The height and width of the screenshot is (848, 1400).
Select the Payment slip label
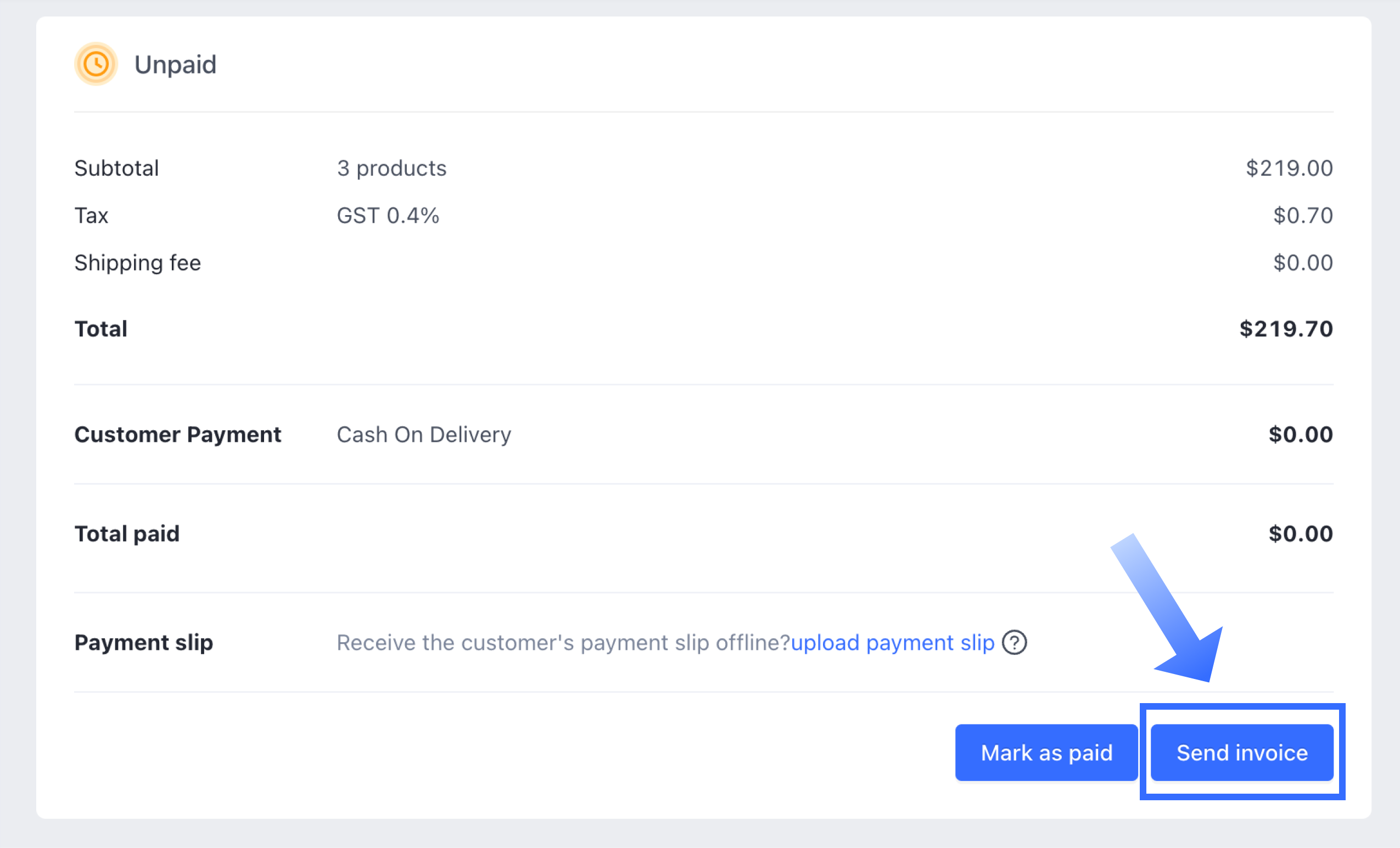click(144, 643)
